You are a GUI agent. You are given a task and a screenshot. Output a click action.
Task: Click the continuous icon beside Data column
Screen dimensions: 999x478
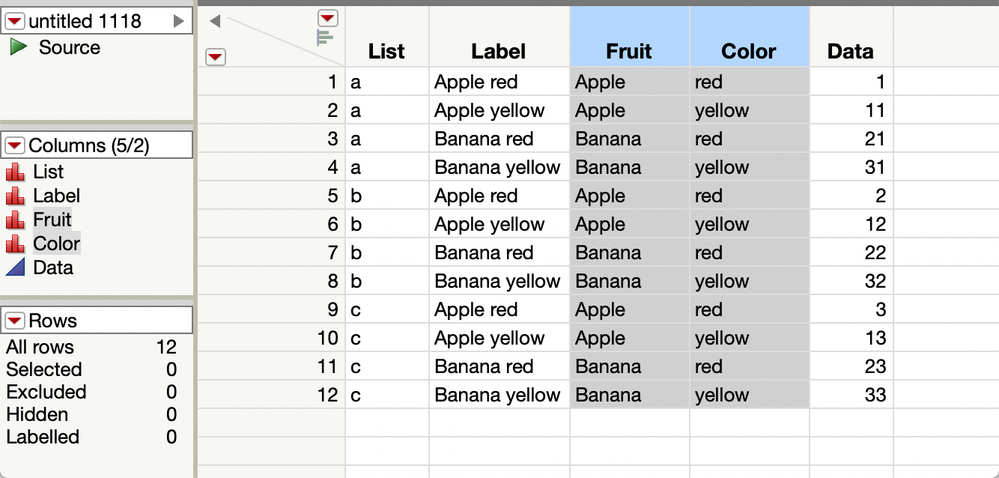coord(15,268)
